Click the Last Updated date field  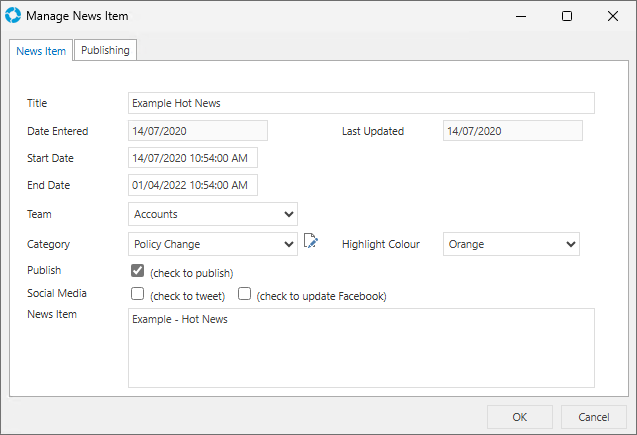tap(512, 131)
